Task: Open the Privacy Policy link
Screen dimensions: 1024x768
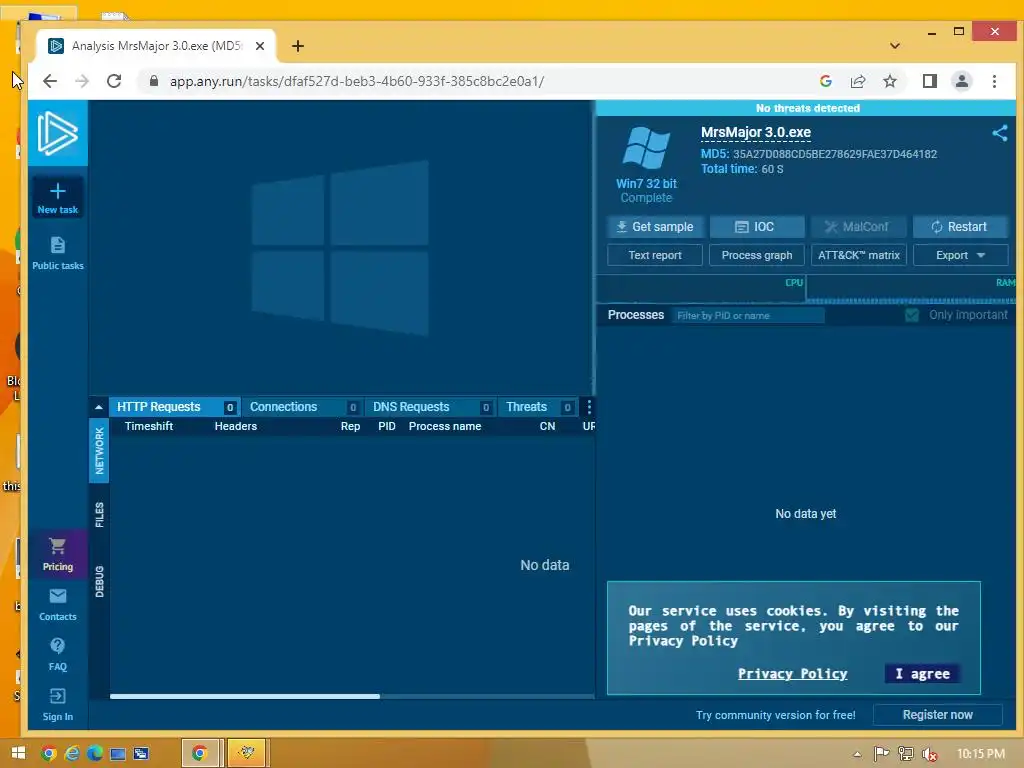Action: tap(792, 674)
